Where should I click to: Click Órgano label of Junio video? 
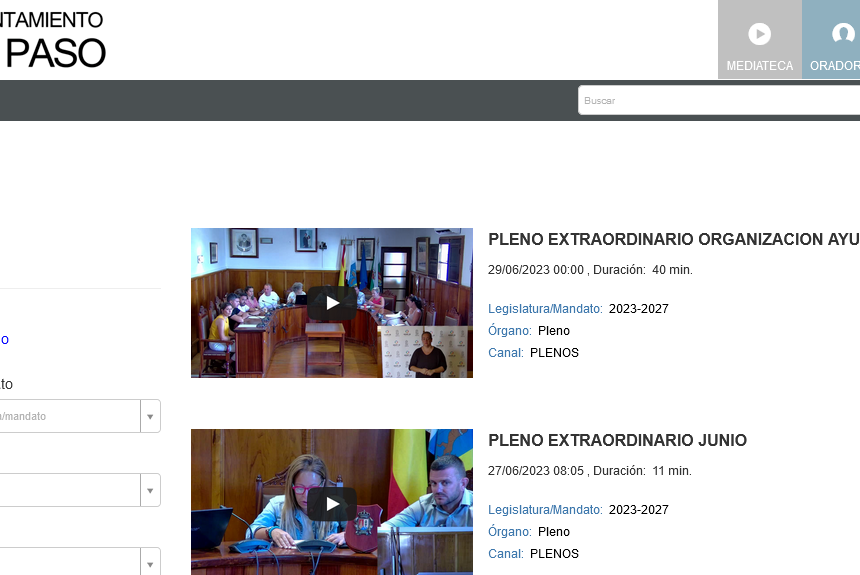[x=510, y=532]
